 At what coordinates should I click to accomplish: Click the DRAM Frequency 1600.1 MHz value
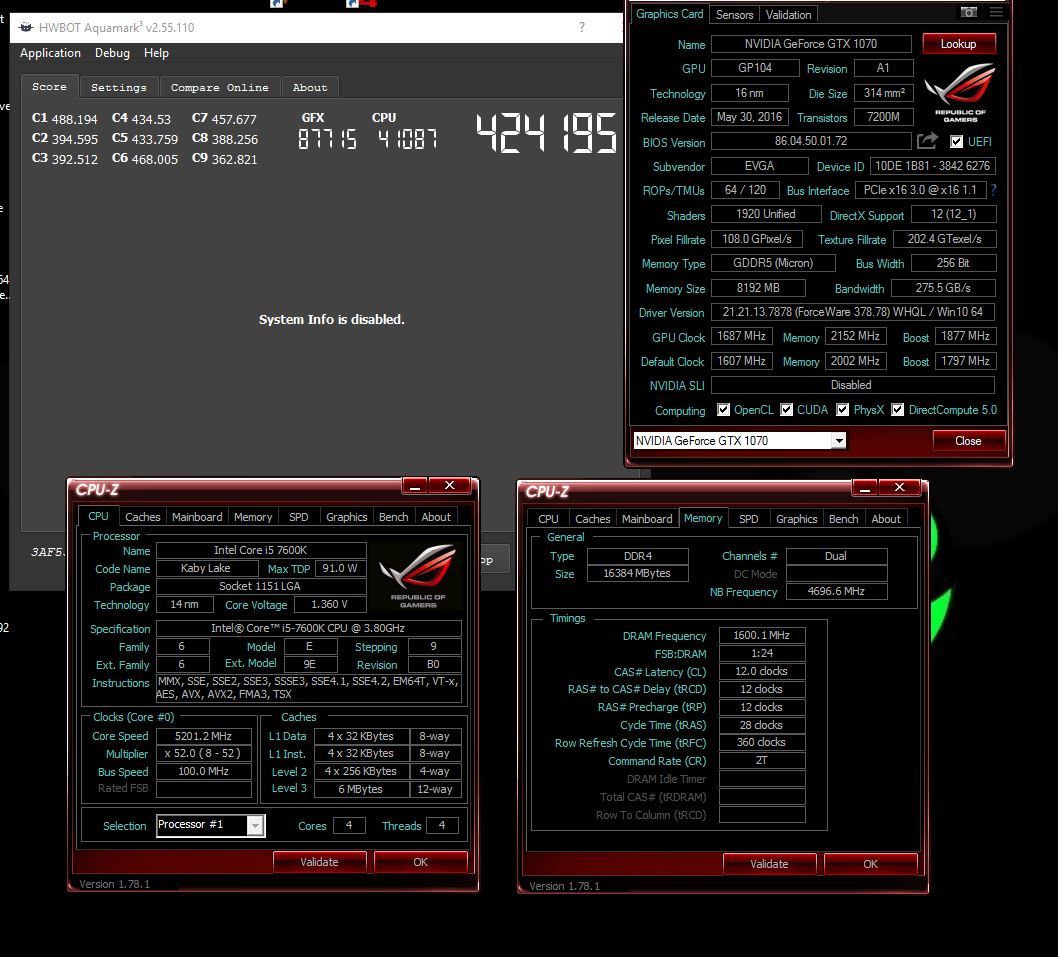762,635
